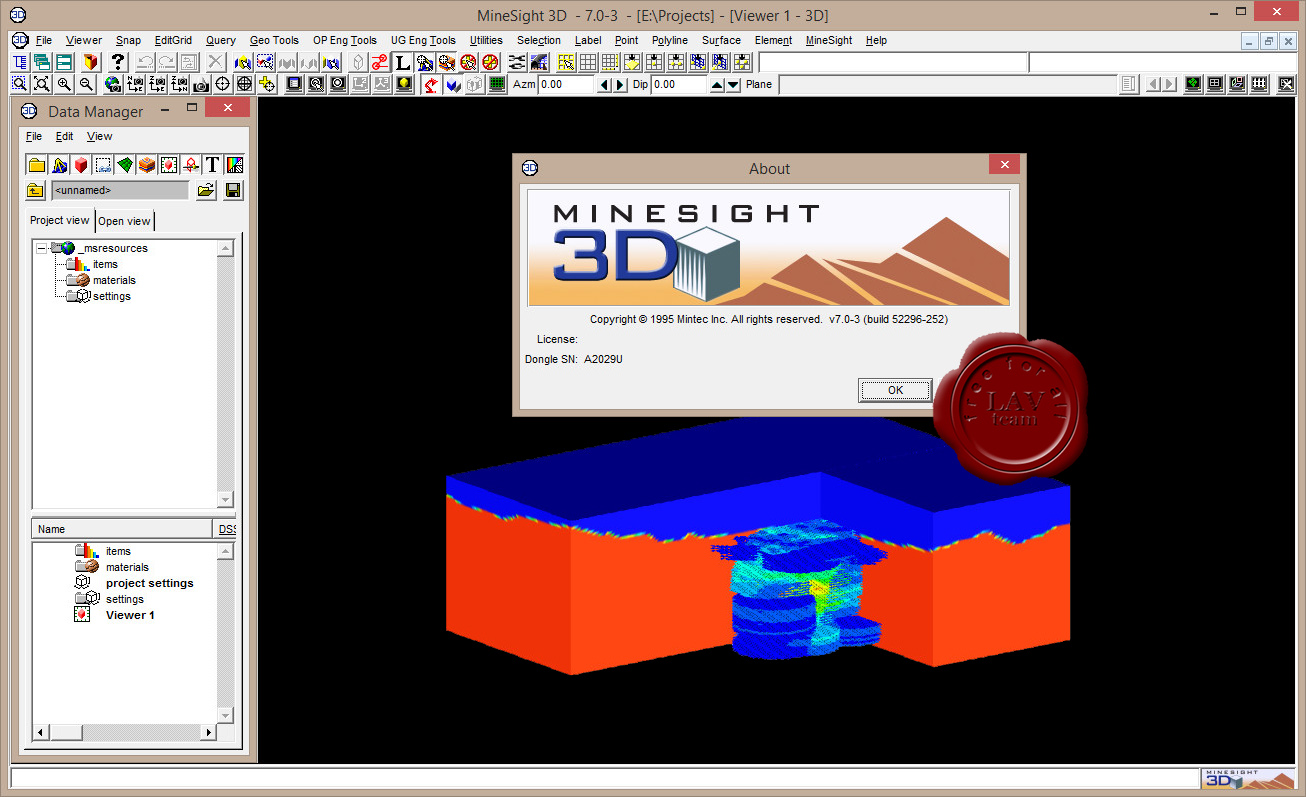1306x797 pixels.
Task: Click the first tree-list icon in top toolbar
Action: click(19, 62)
